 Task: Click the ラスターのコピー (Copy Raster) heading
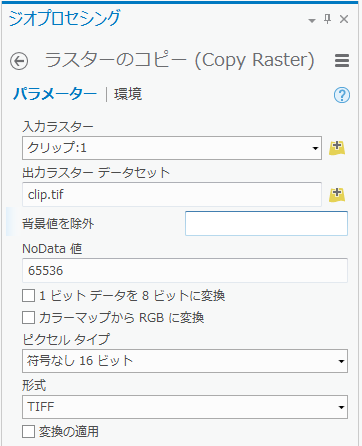click(x=180, y=60)
